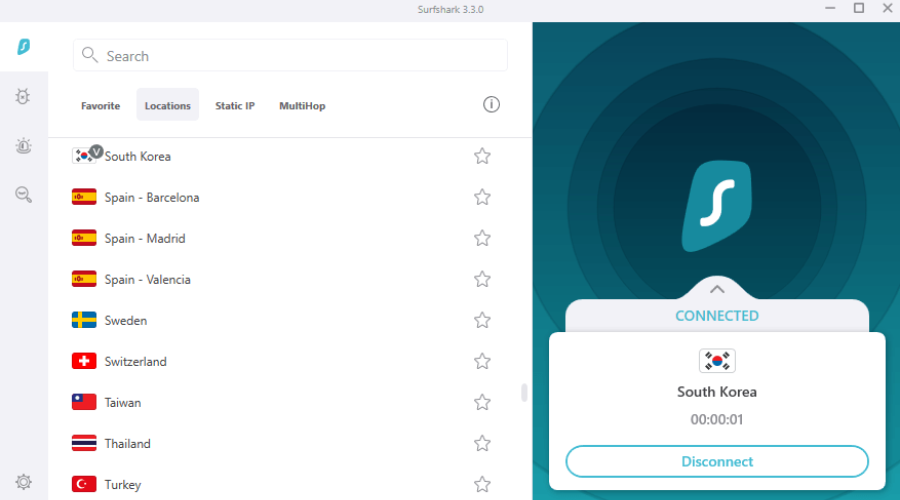The image size is (900, 500).
Task: Click the Surfshark logo in the sidebar
Action: click(23, 47)
